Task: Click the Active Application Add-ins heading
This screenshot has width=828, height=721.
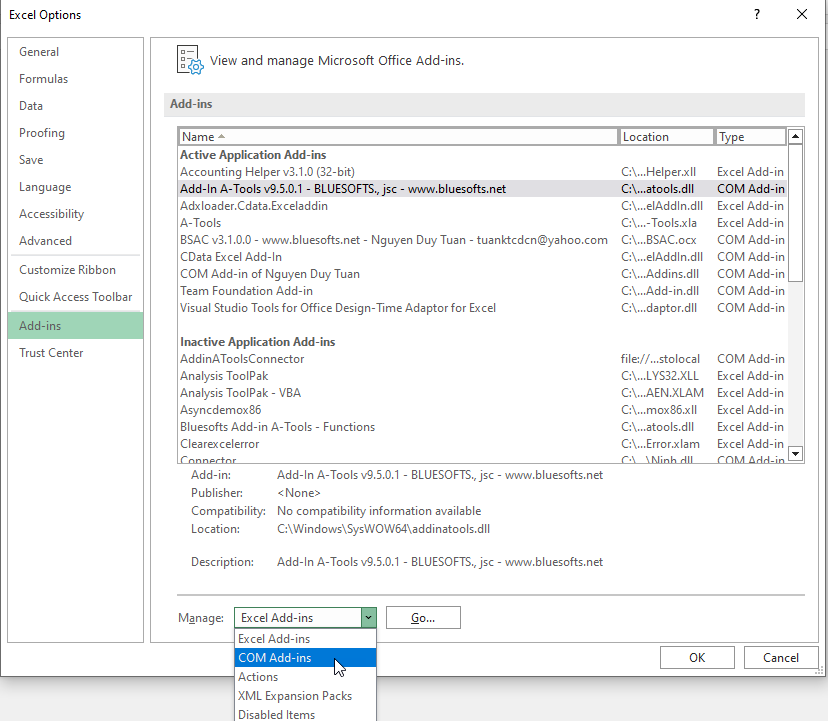Action: coord(253,155)
